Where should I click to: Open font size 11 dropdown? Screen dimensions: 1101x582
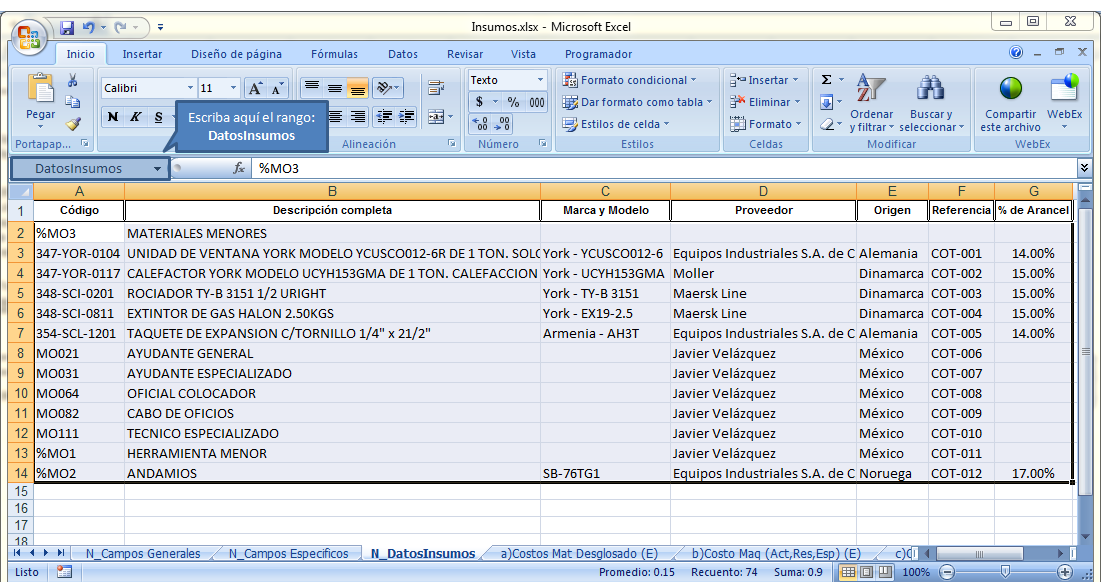click(x=234, y=88)
